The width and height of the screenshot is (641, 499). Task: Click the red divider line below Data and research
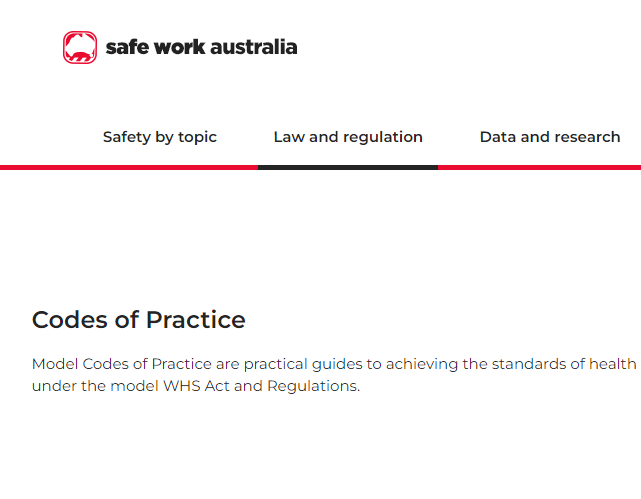(539, 168)
